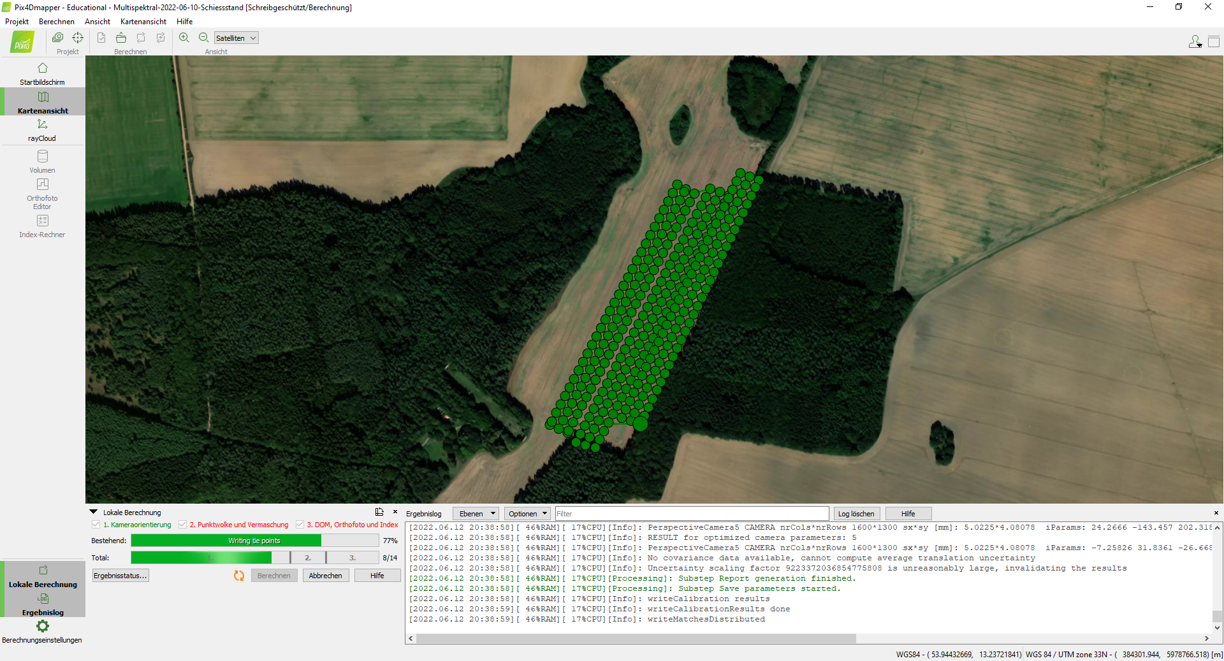Click the zoom in magnifier icon
Viewport: 1224px width, 661px height.
tap(184, 38)
